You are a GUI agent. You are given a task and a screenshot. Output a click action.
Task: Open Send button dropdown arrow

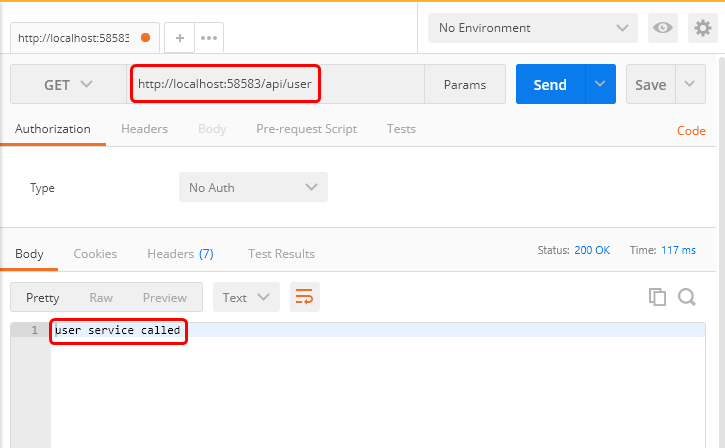click(600, 85)
